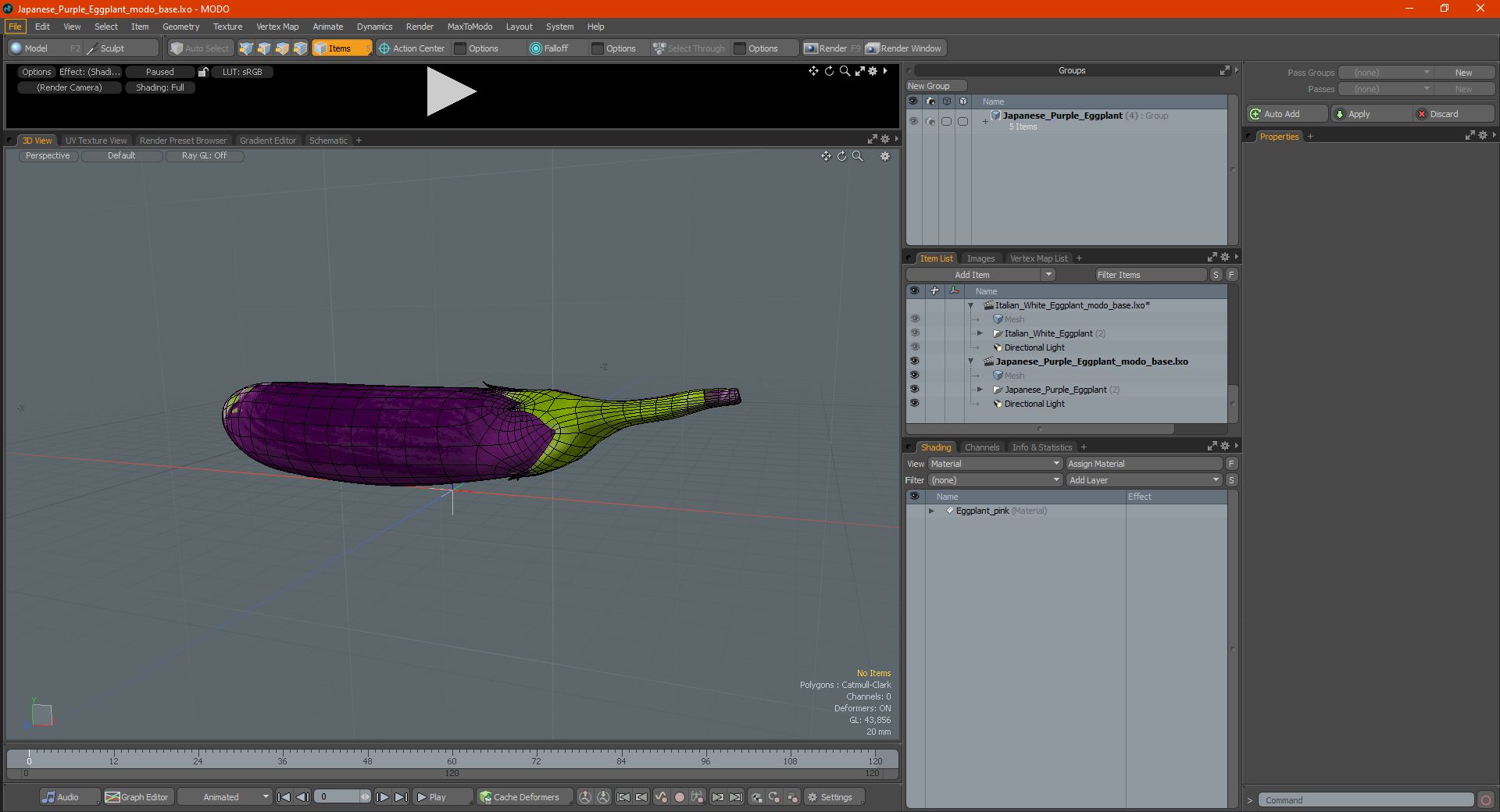Toggle the preview lock icon
This screenshot has width=1500, height=812.
coord(203,72)
